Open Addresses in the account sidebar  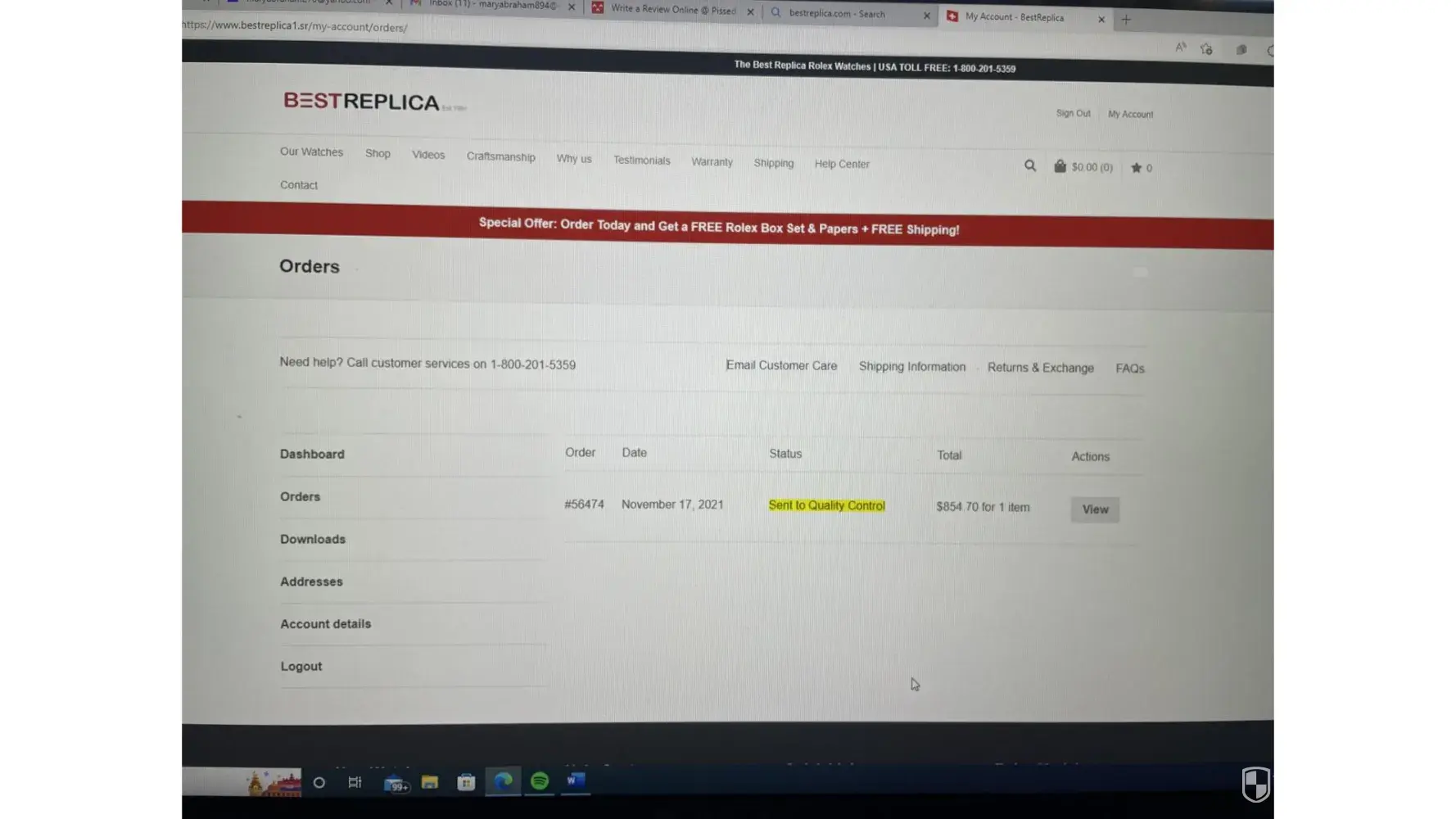click(x=311, y=581)
